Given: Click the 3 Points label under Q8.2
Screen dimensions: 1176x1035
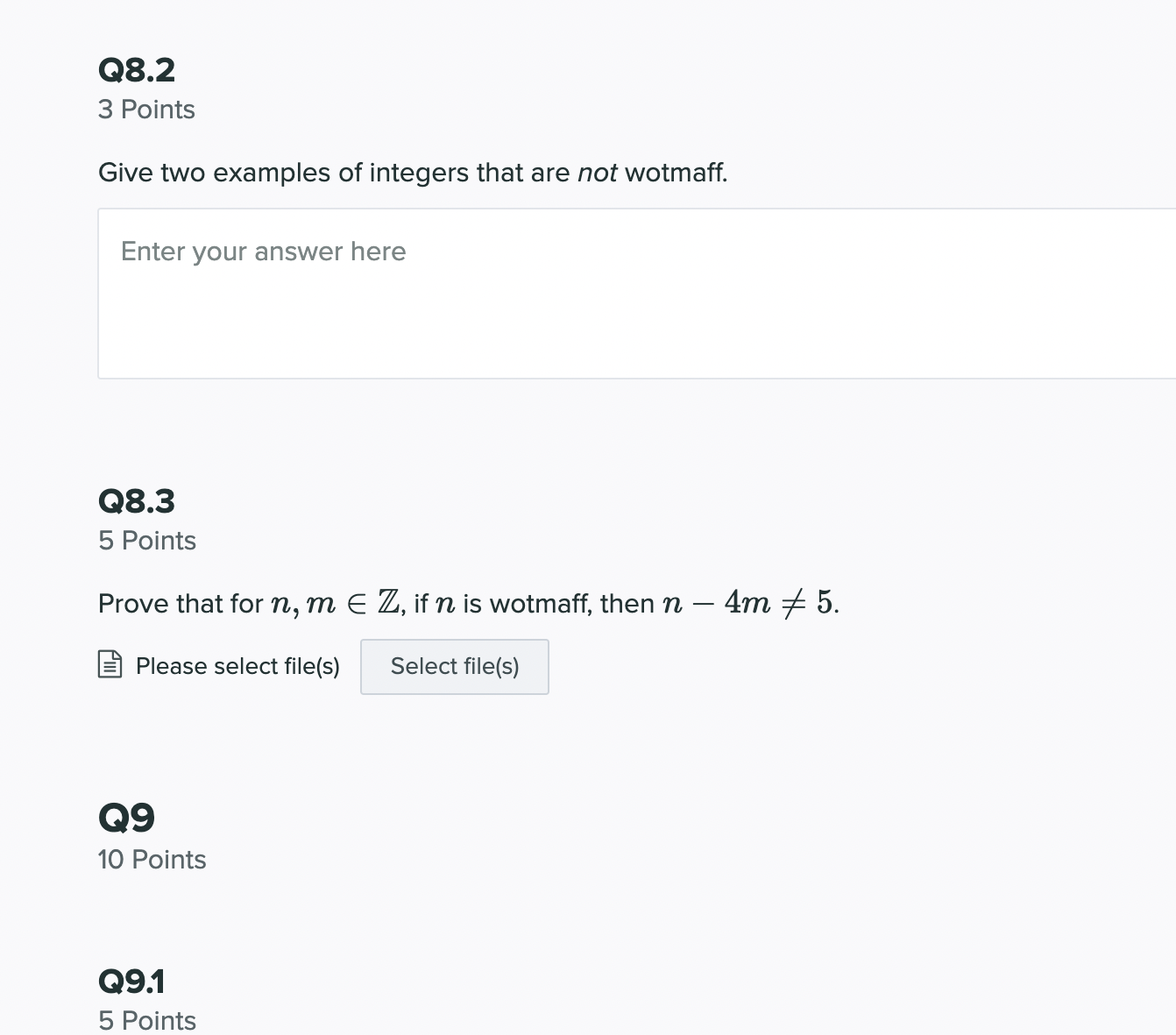Looking at the screenshot, I should point(146,110).
